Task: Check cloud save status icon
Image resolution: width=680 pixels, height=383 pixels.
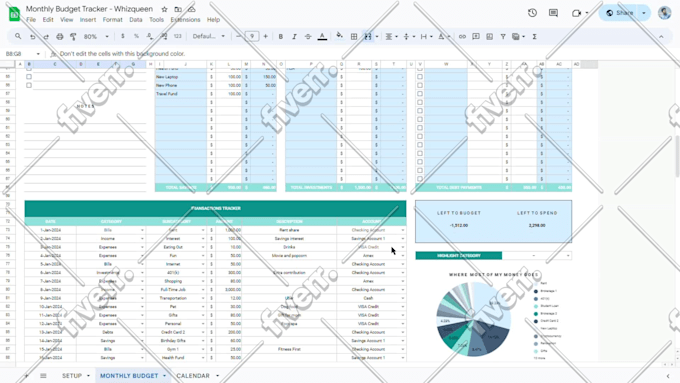Action: (x=192, y=9)
